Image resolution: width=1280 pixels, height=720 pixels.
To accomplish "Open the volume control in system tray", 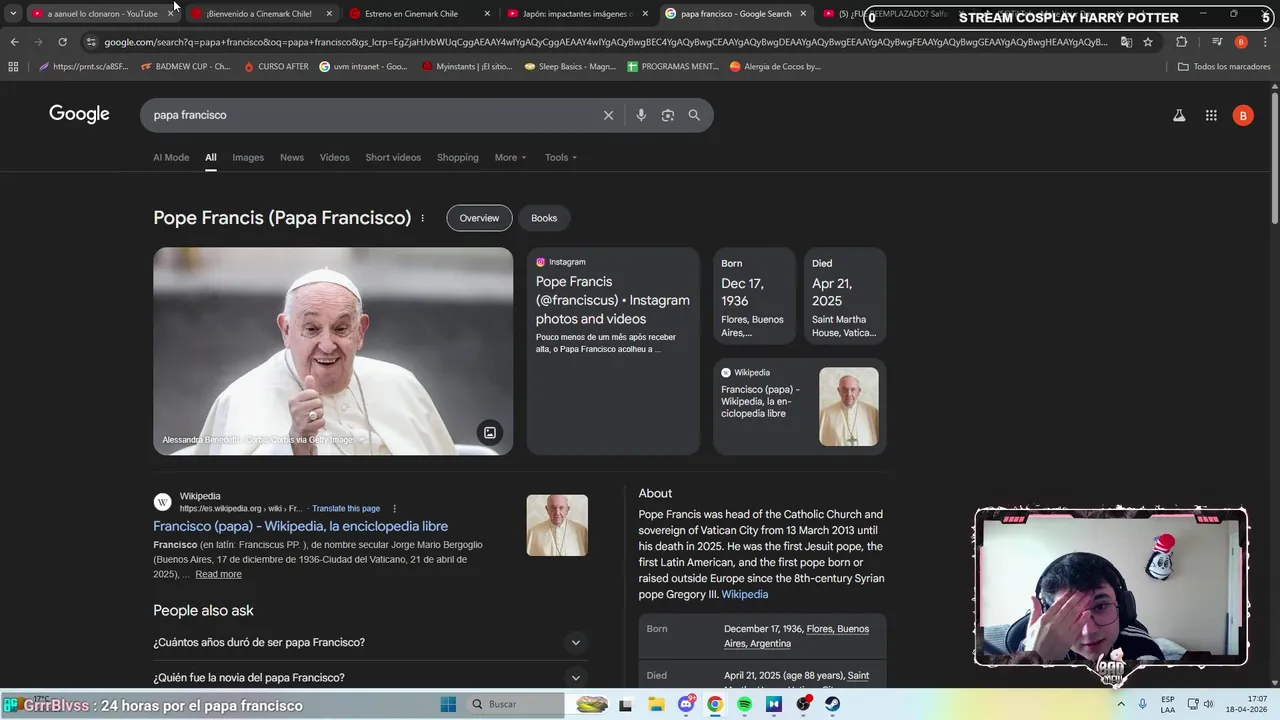I will (1208, 704).
